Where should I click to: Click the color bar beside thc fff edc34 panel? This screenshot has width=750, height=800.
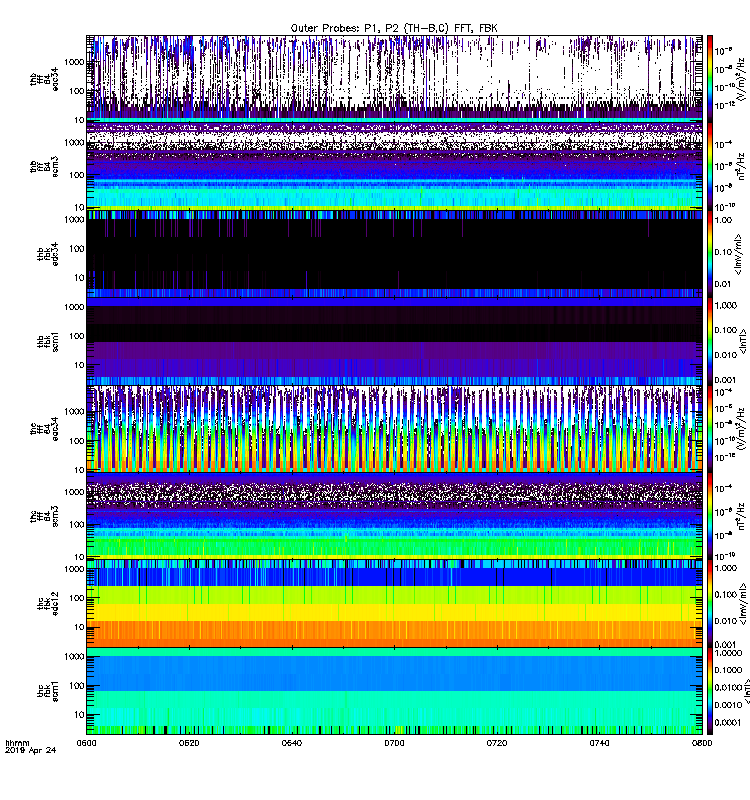point(710,429)
